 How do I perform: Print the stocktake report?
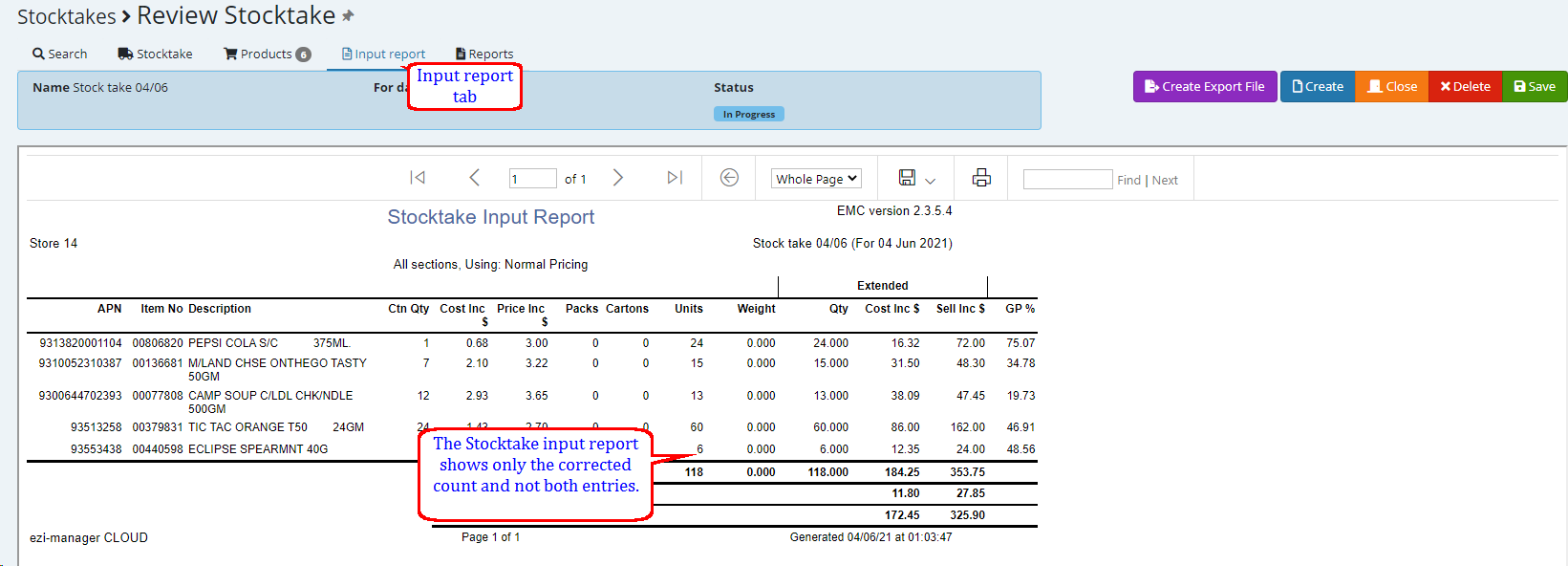coord(981,178)
